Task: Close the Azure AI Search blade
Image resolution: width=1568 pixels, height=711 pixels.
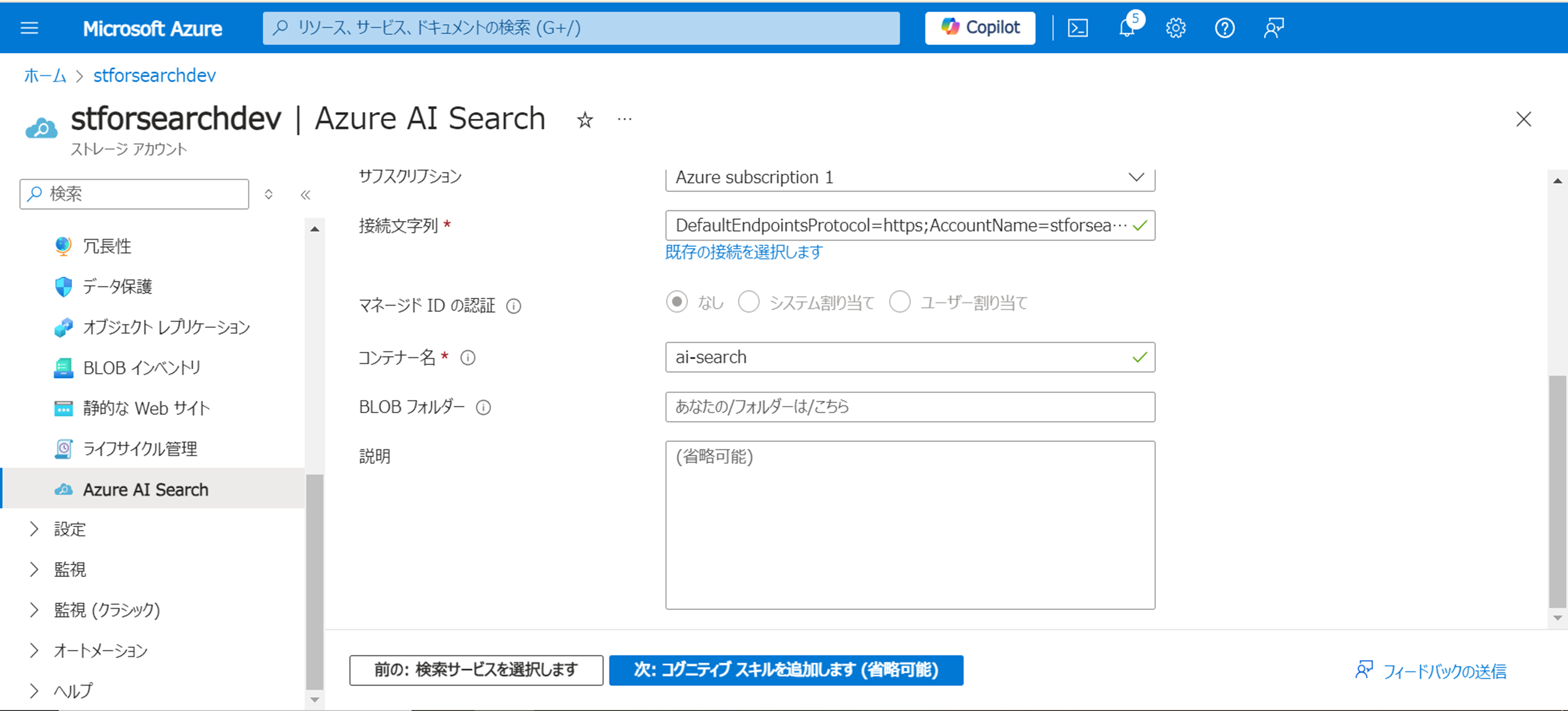Action: 1523,119
